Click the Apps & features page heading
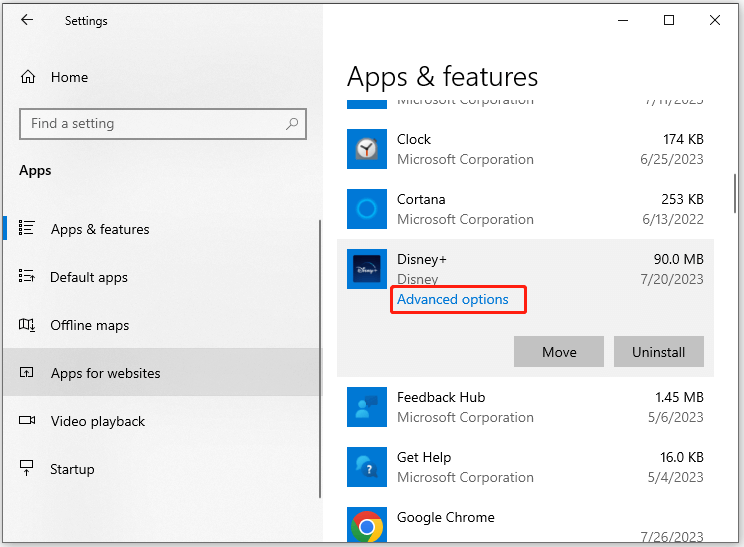The image size is (744, 547). click(442, 77)
